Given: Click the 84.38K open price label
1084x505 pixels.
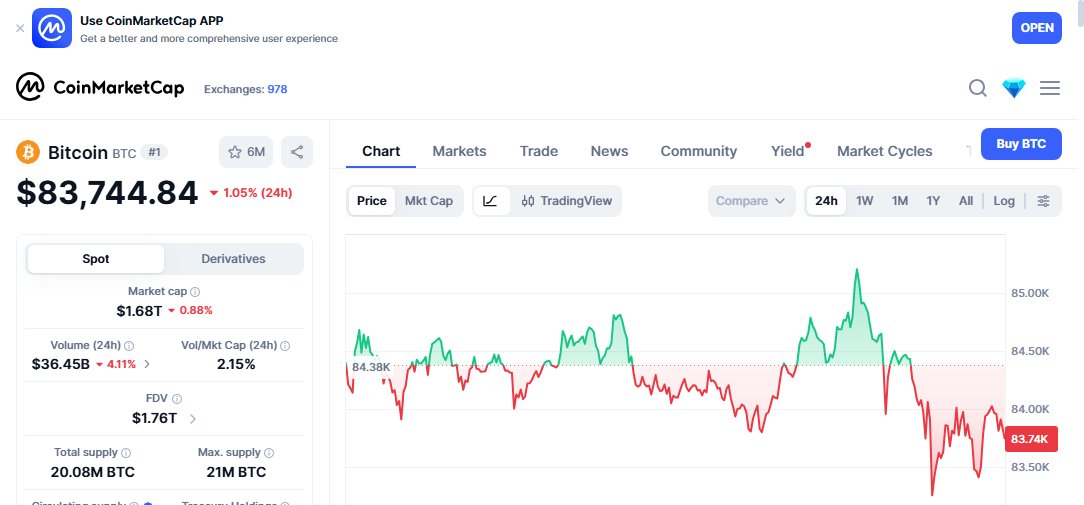Looking at the screenshot, I should point(371,367).
